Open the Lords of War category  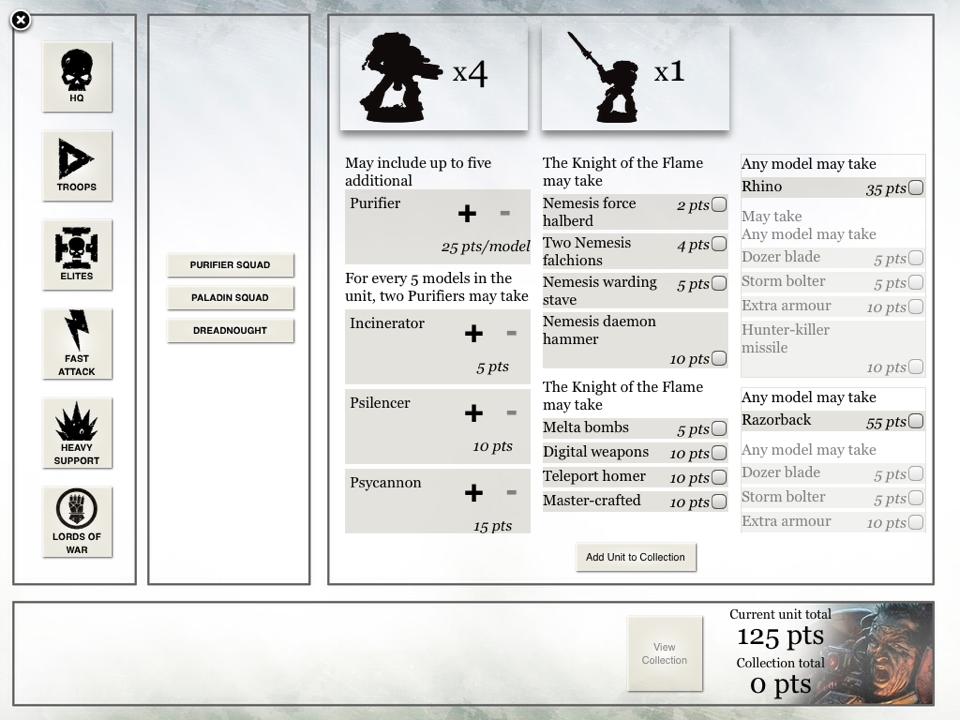click(77, 522)
